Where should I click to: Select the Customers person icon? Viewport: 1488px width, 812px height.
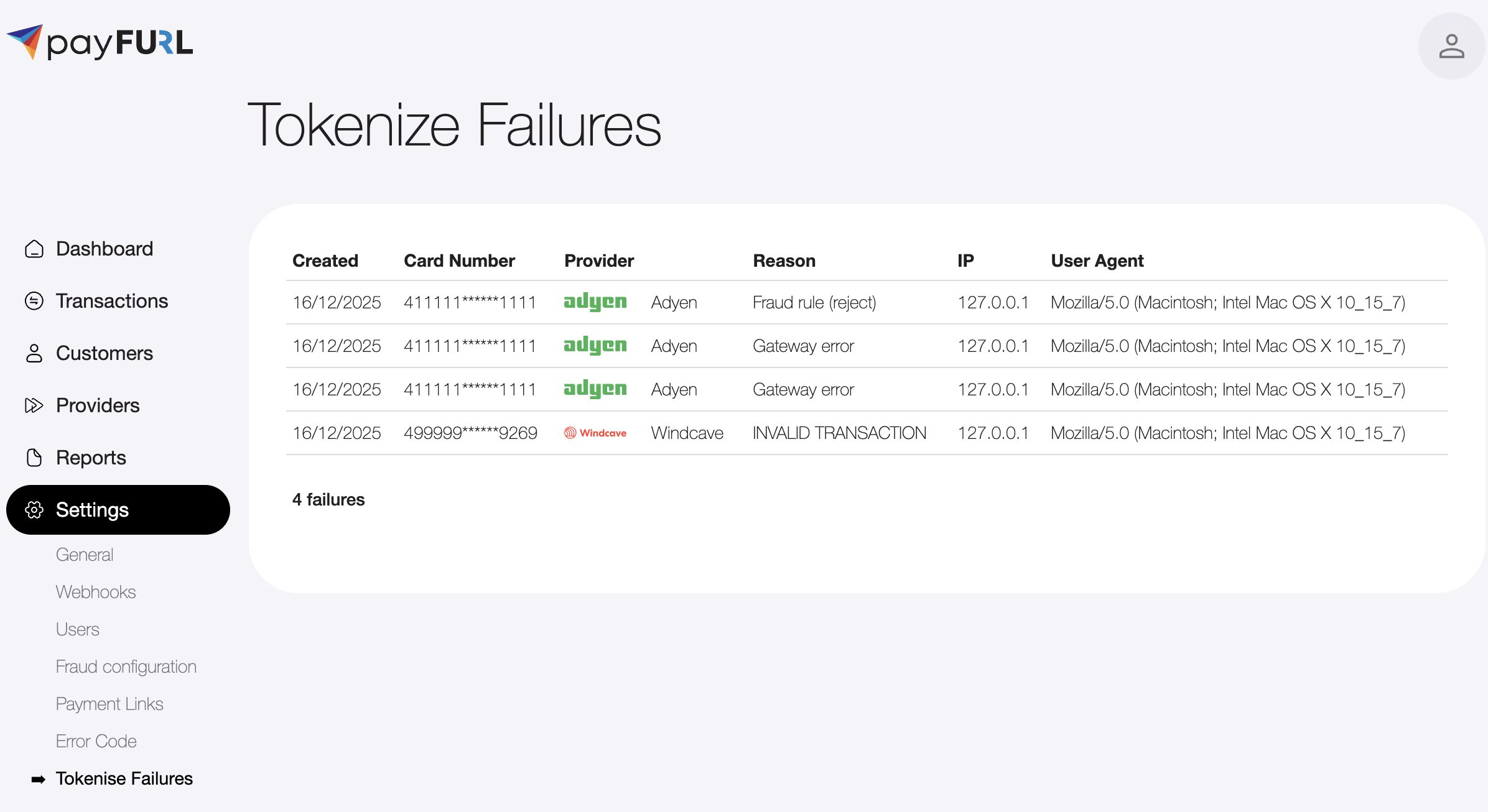34,353
